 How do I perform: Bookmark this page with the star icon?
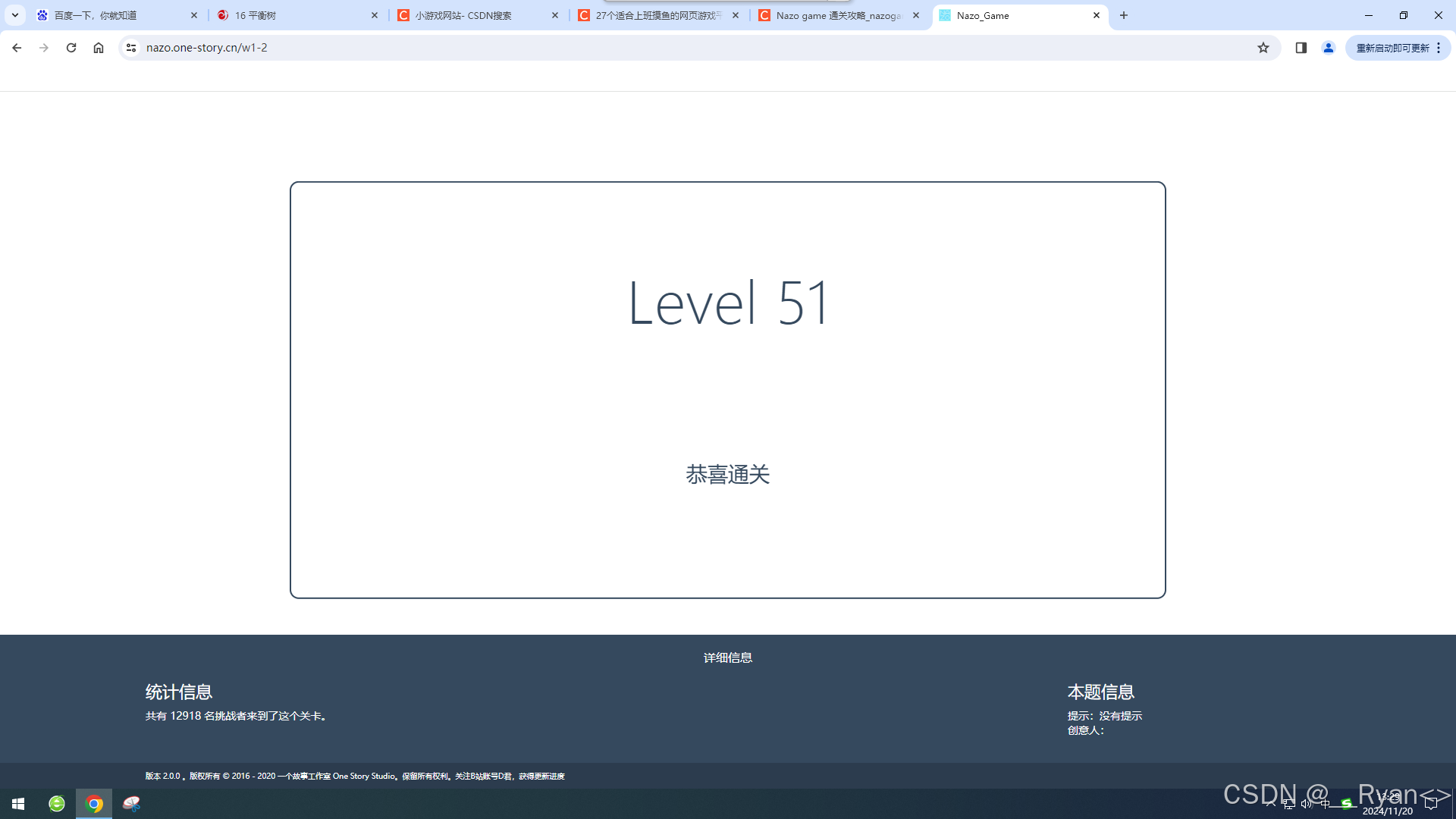pos(1263,48)
